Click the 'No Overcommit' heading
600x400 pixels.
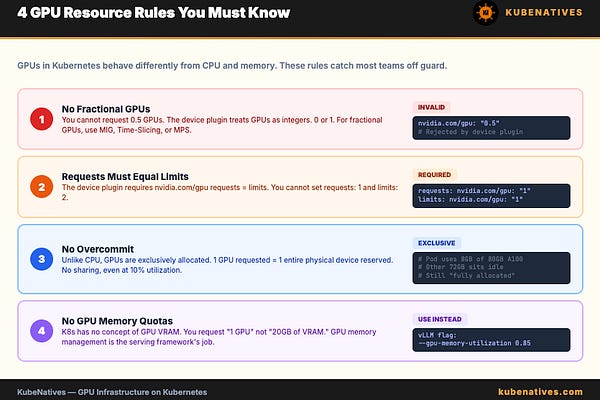[x=98, y=249]
